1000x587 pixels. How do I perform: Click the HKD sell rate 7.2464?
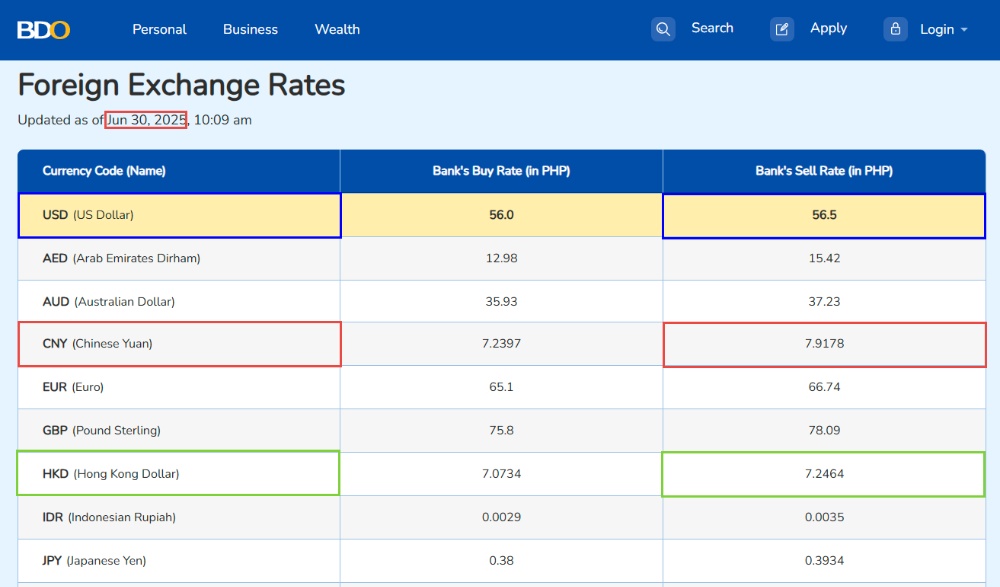click(x=824, y=474)
